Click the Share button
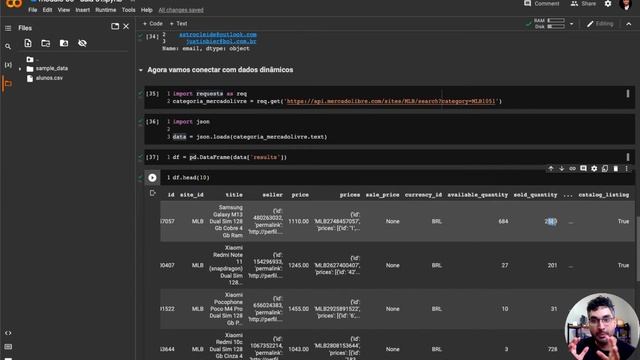Screen dimensions: 640x360 pos(583,4)
